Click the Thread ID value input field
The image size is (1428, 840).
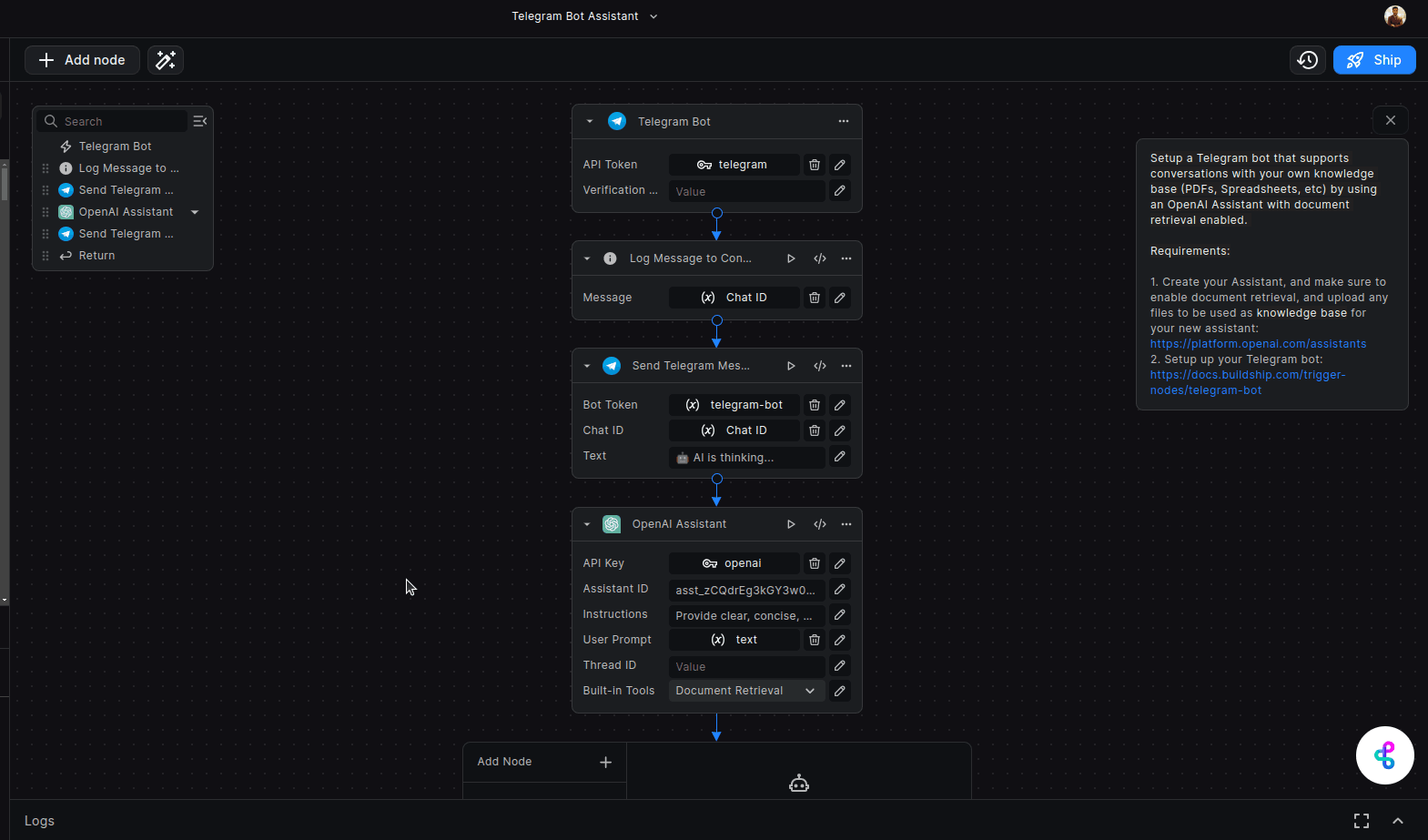pyautogui.click(x=746, y=667)
